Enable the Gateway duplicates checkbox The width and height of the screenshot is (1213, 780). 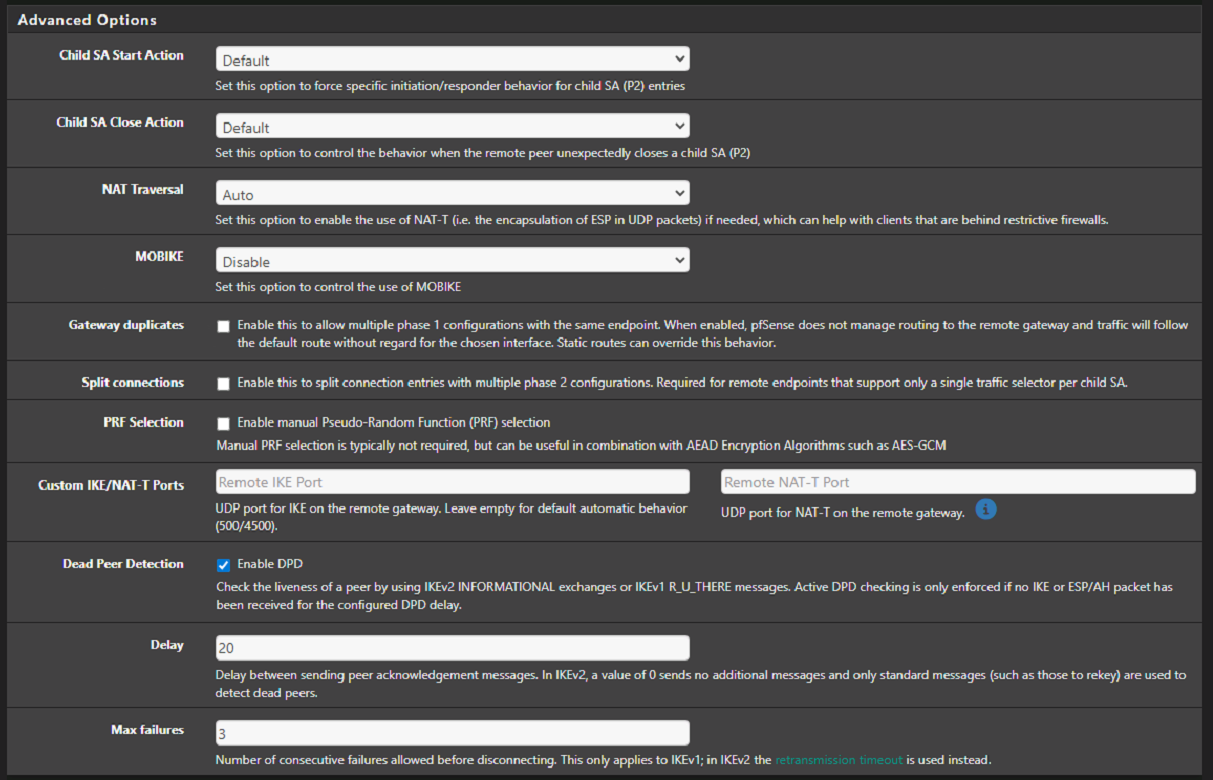point(224,326)
